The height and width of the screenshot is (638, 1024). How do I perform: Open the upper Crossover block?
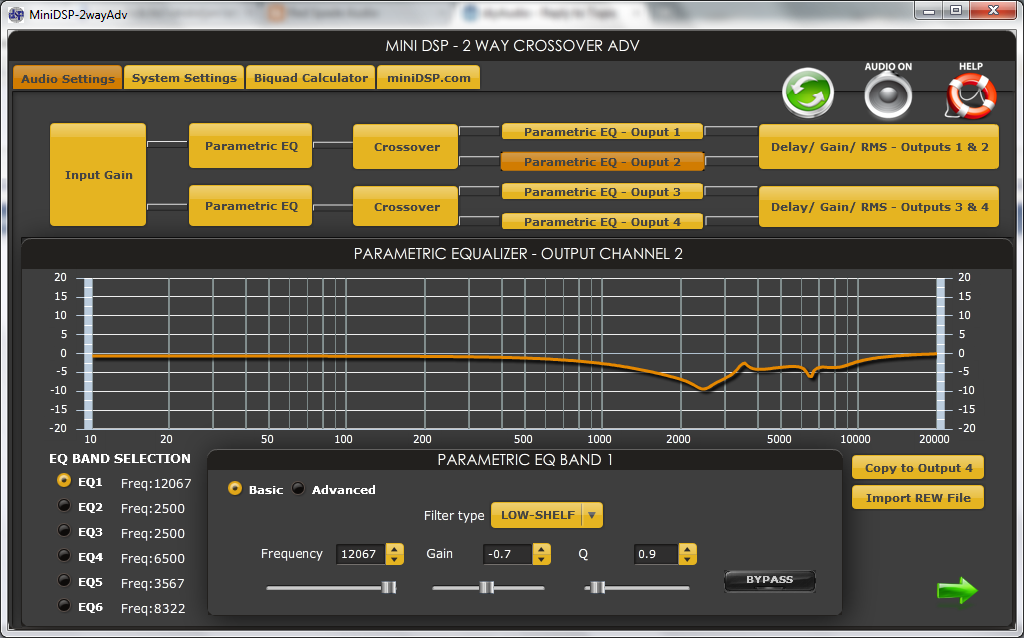pyautogui.click(x=406, y=147)
